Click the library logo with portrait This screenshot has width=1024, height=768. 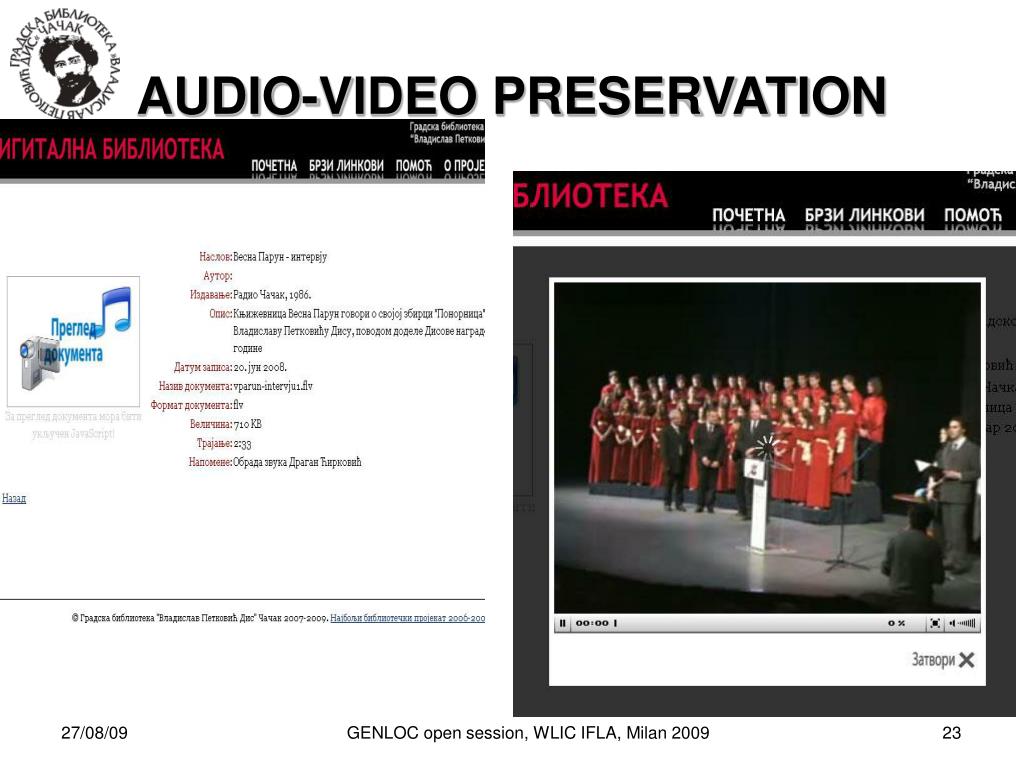pos(65,63)
